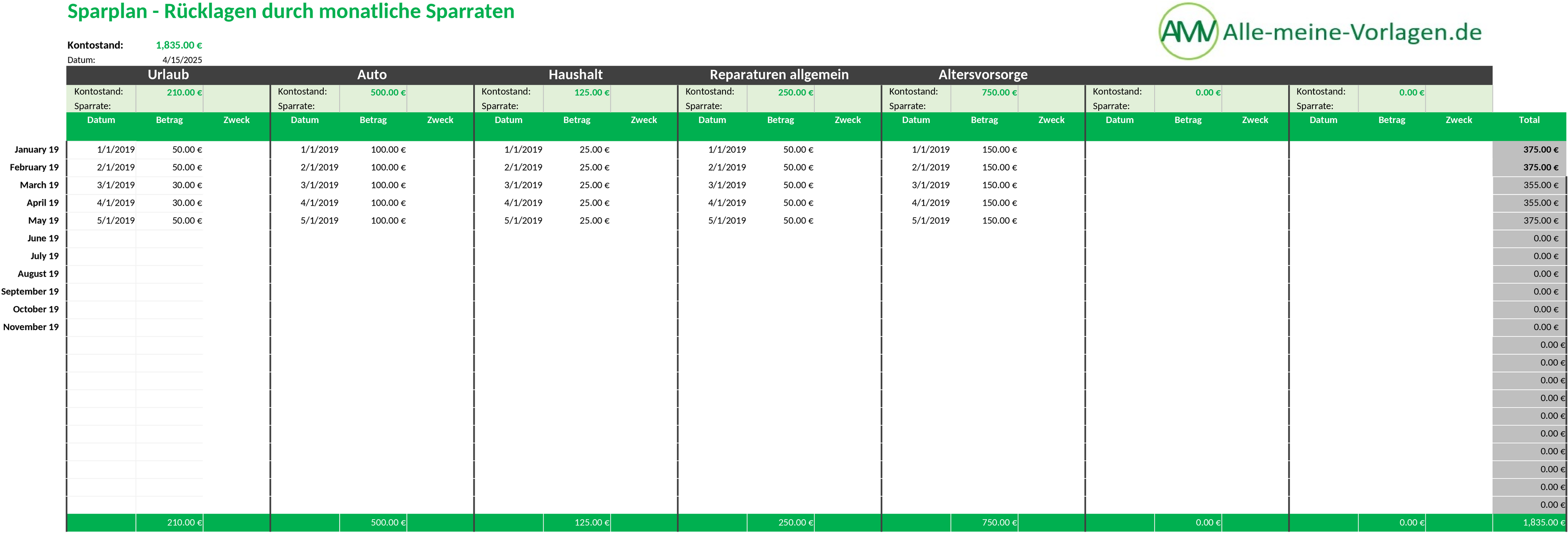The width and height of the screenshot is (1568, 533).
Task: Click the Zweck header under Haushalt
Action: 644,120
